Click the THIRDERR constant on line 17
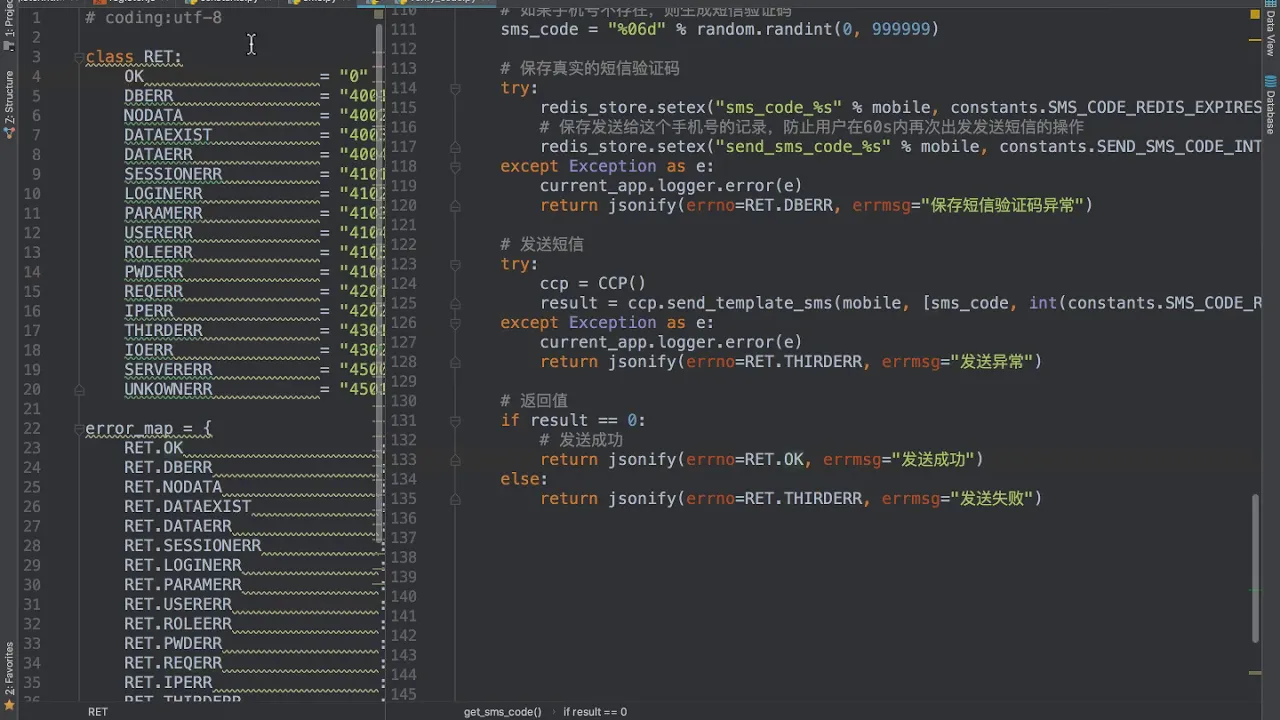The height and width of the screenshot is (720, 1280). click(163, 330)
